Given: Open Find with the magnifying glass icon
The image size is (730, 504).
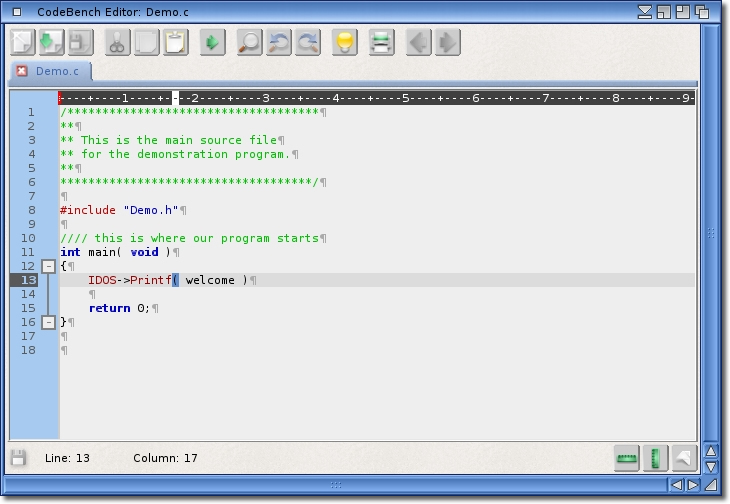Looking at the screenshot, I should [x=249, y=42].
